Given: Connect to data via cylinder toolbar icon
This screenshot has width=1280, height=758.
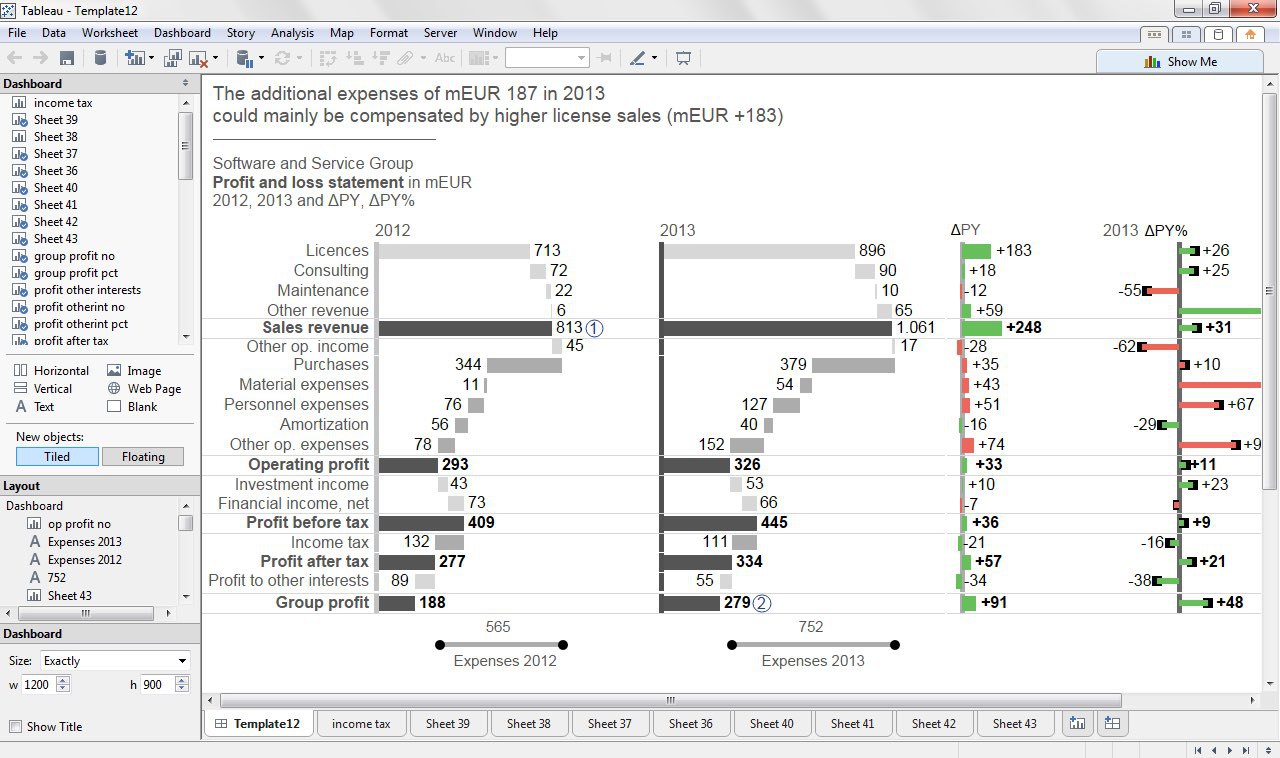Looking at the screenshot, I should [100, 58].
